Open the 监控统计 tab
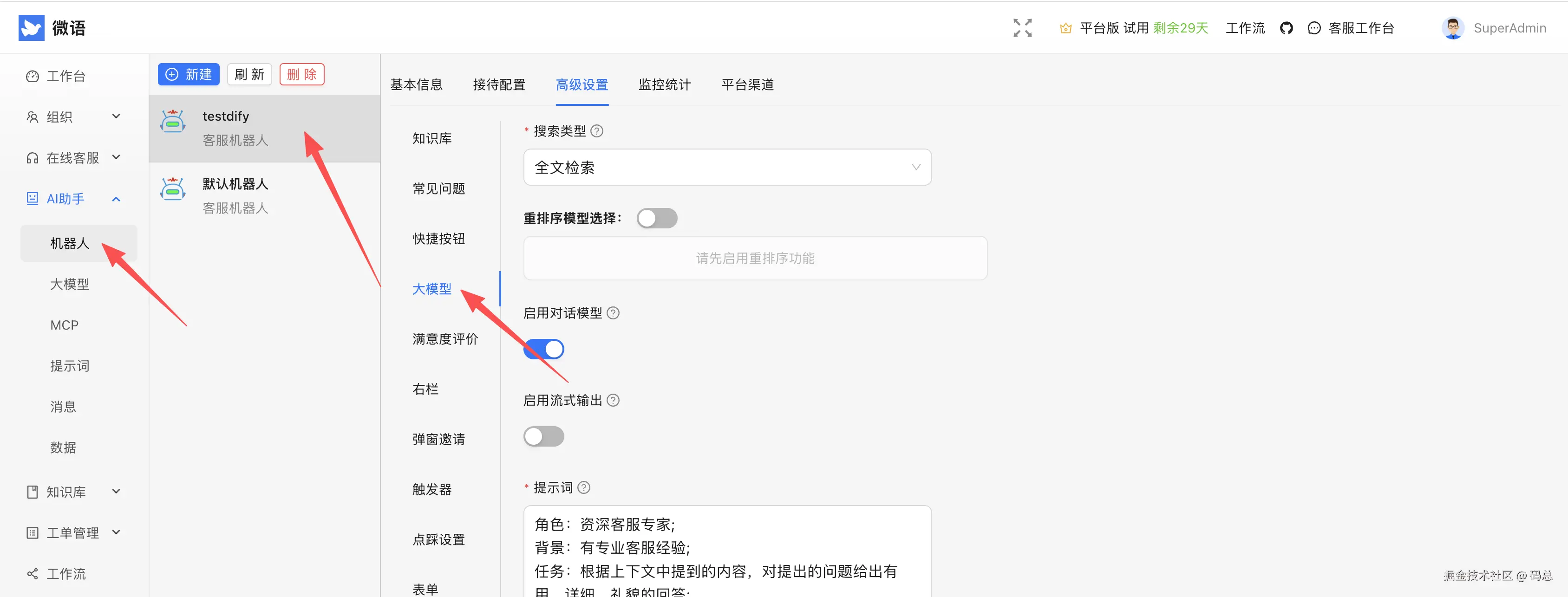Screen dimensions: 1568x597 pyautogui.click(x=664, y=84)
